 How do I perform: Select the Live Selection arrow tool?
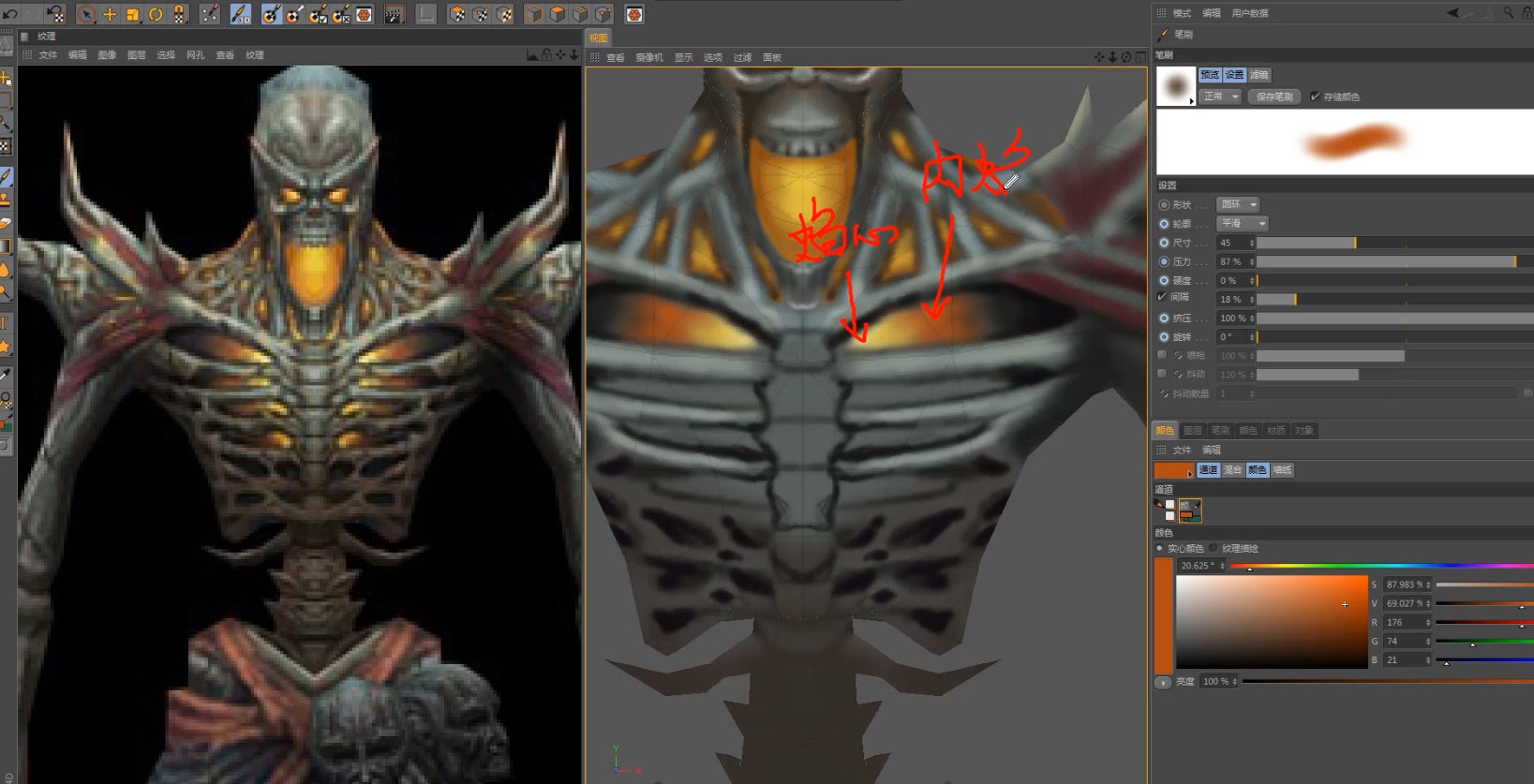click(x=86, y=14)
